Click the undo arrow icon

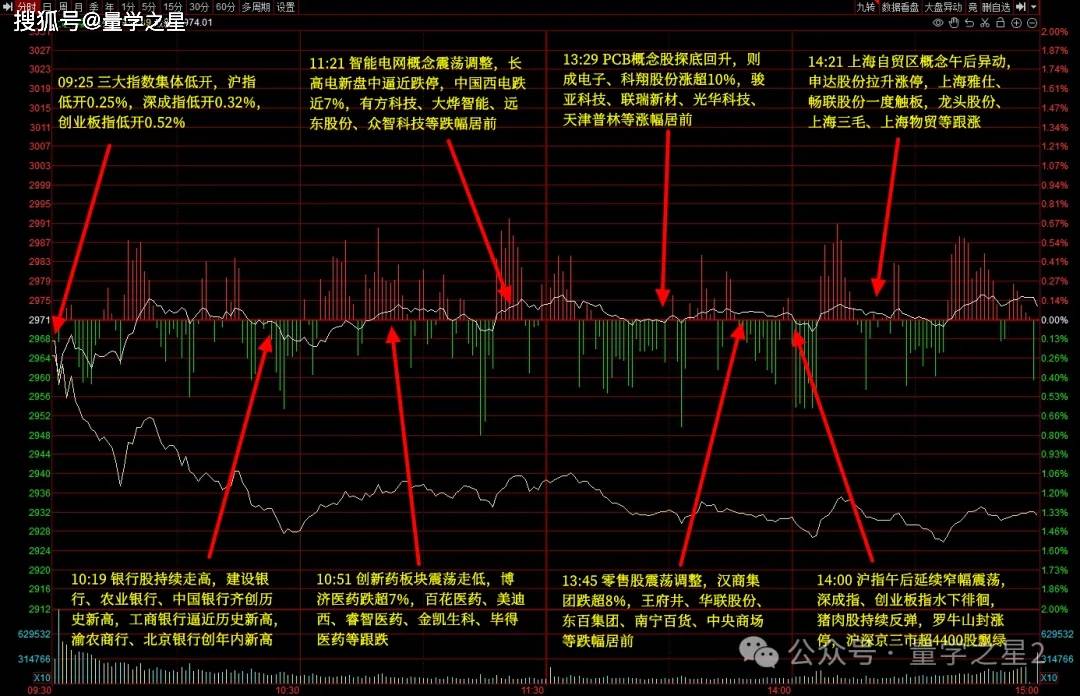[x=969, y=23]
